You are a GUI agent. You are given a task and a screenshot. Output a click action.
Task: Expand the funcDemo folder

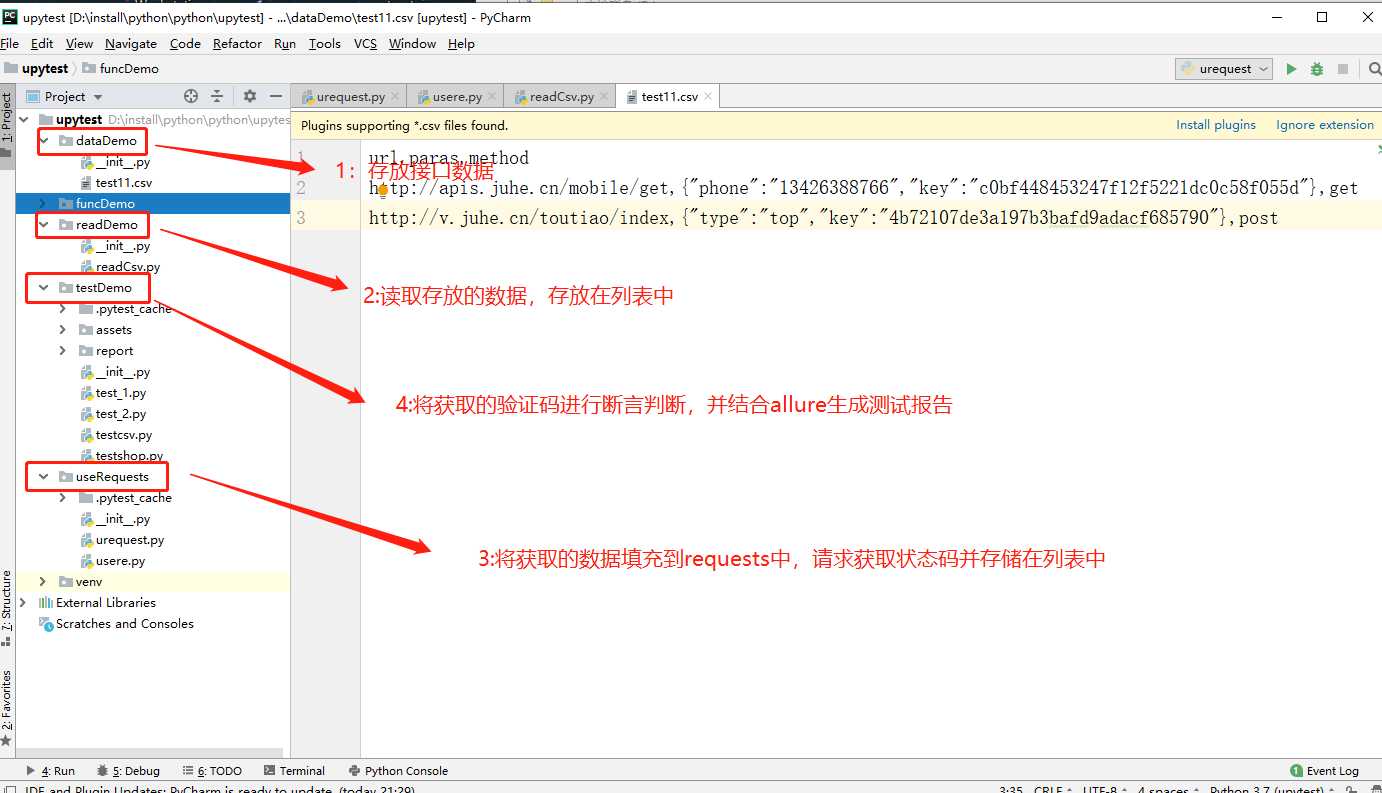point(43,203)
